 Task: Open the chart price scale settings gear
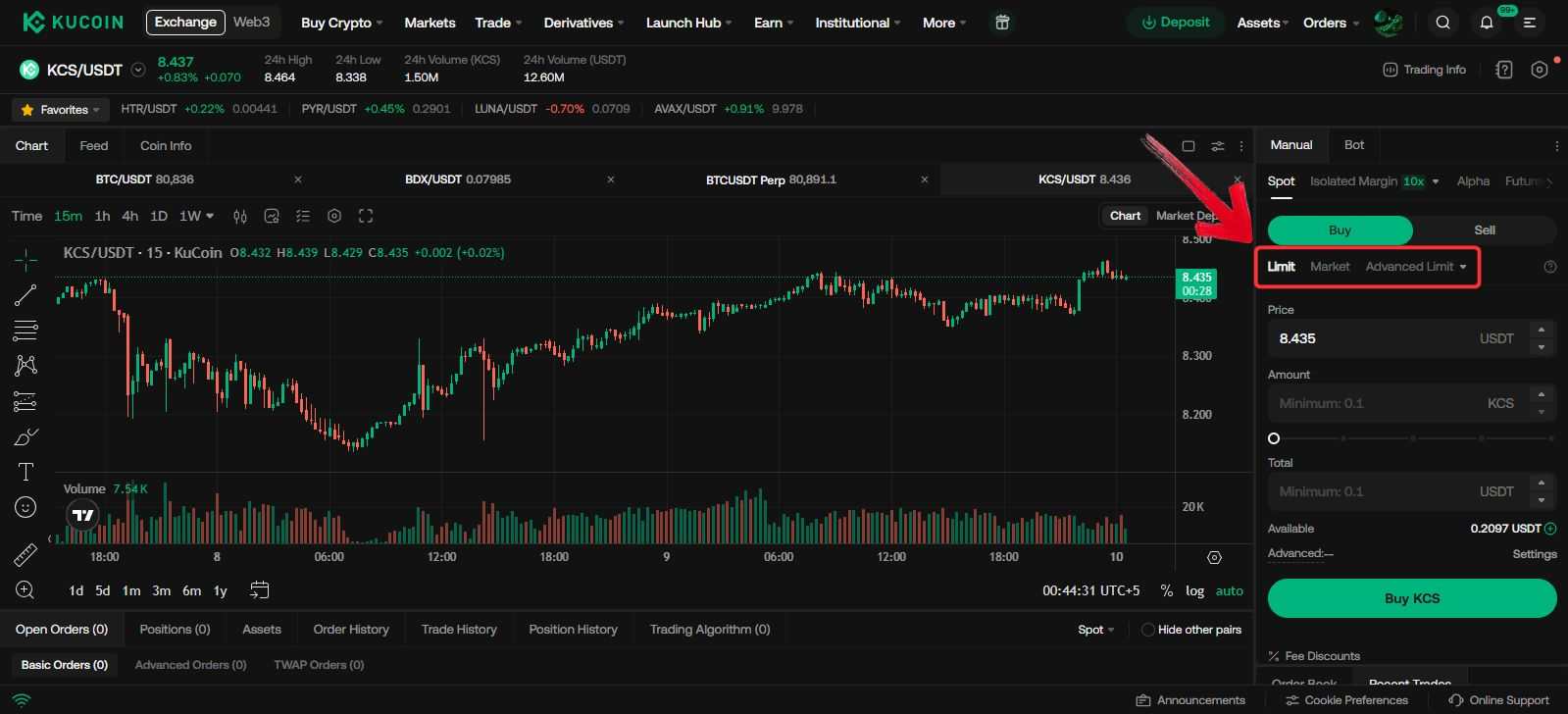[1214, 557]
